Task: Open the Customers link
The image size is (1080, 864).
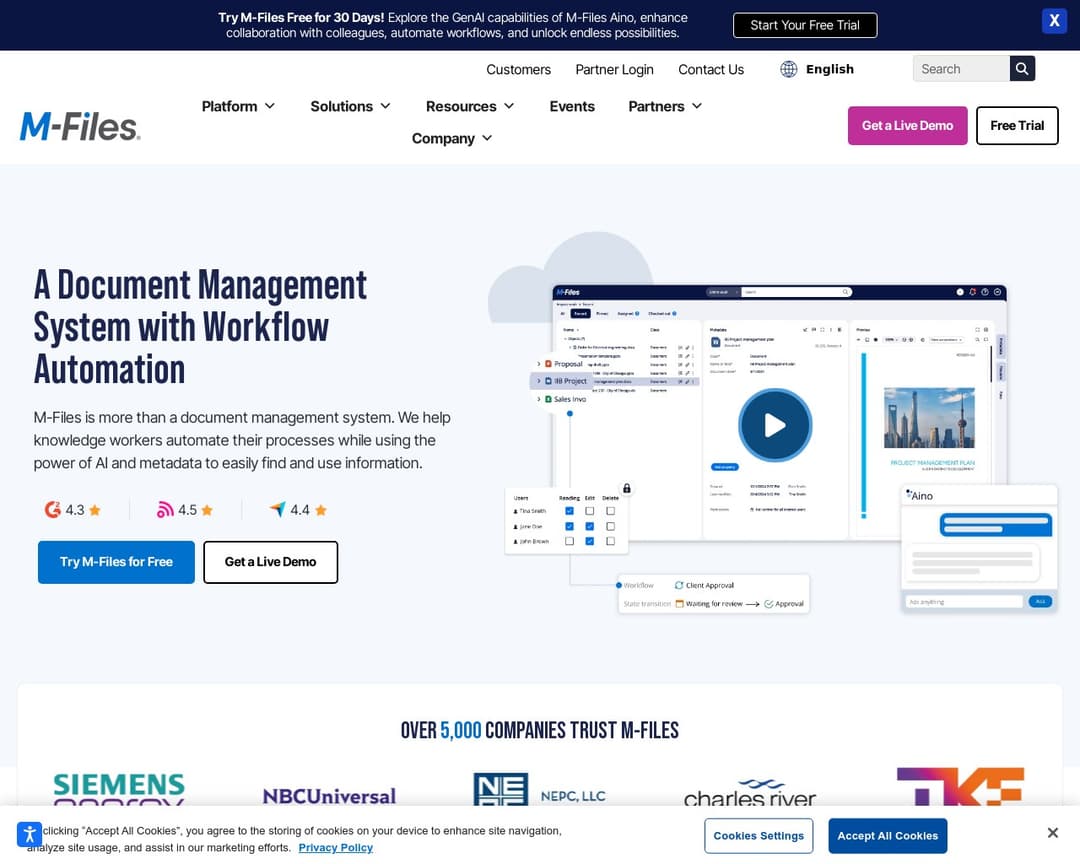Action: pos(519,70)
